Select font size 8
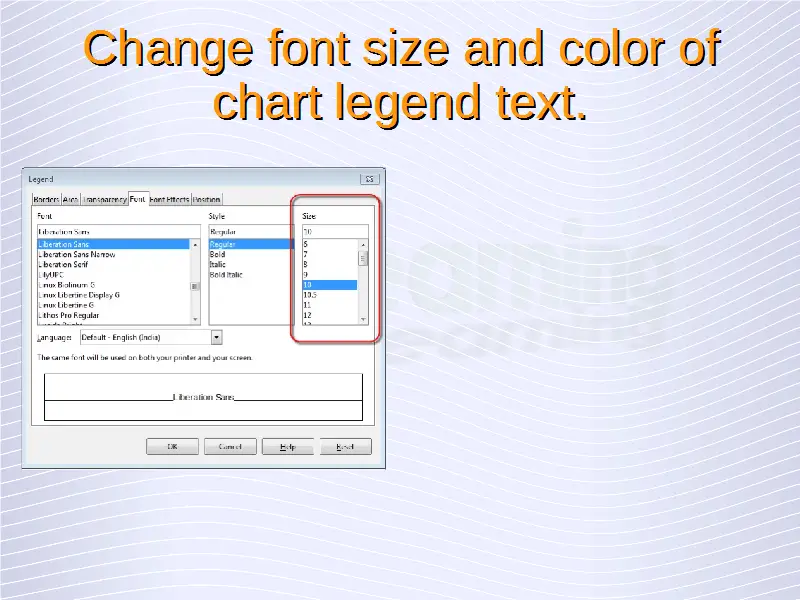 click(306, 265)
